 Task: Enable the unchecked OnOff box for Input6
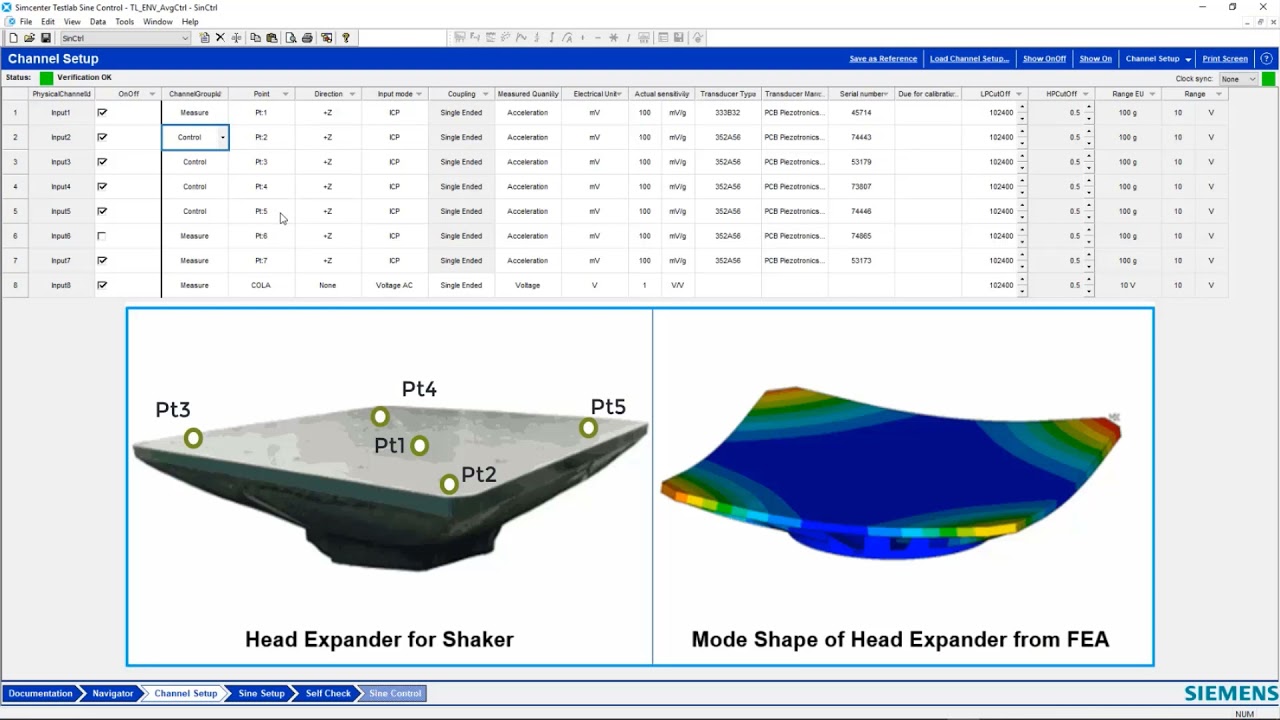pyautogui.click(x=101, y=236)
